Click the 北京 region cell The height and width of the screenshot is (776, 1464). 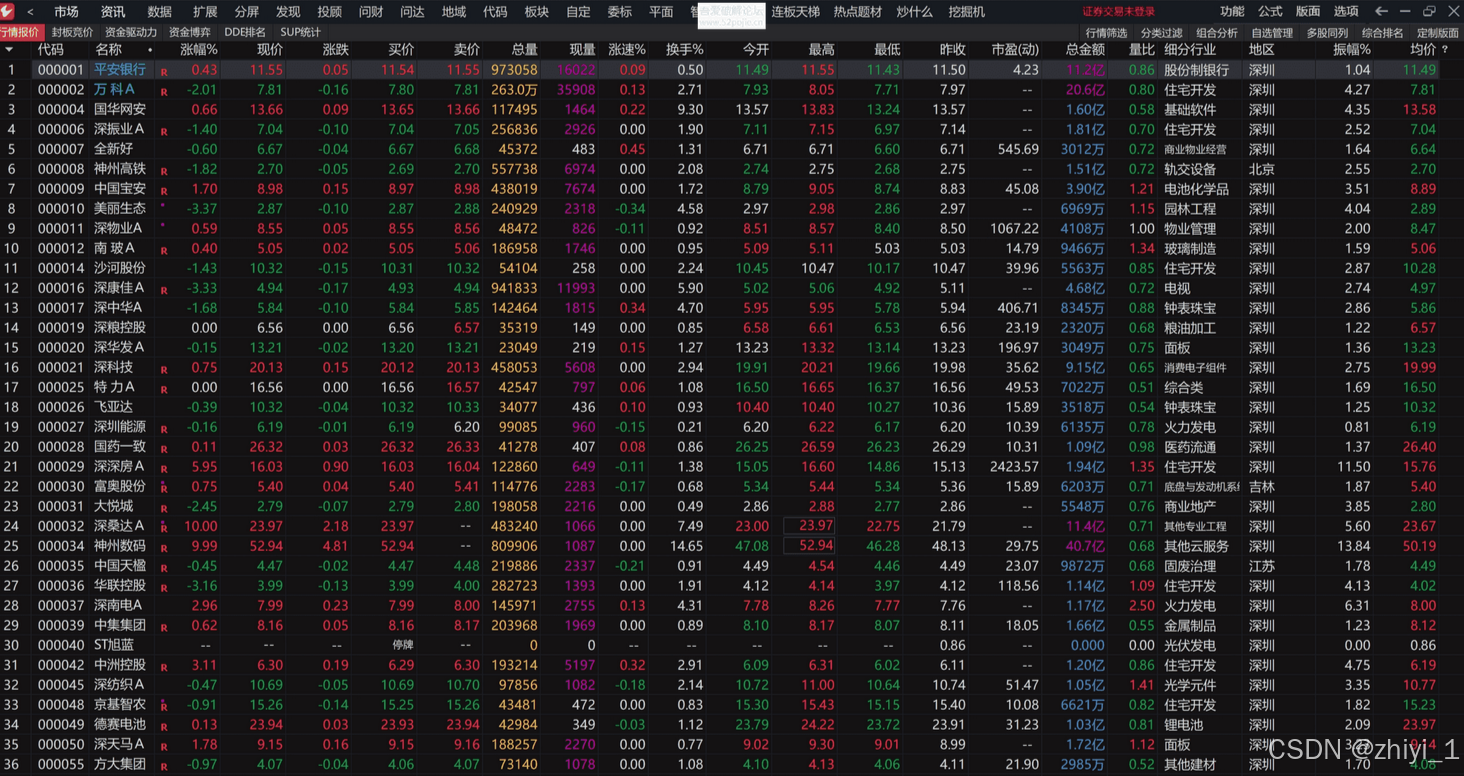tap(1262, 169)
